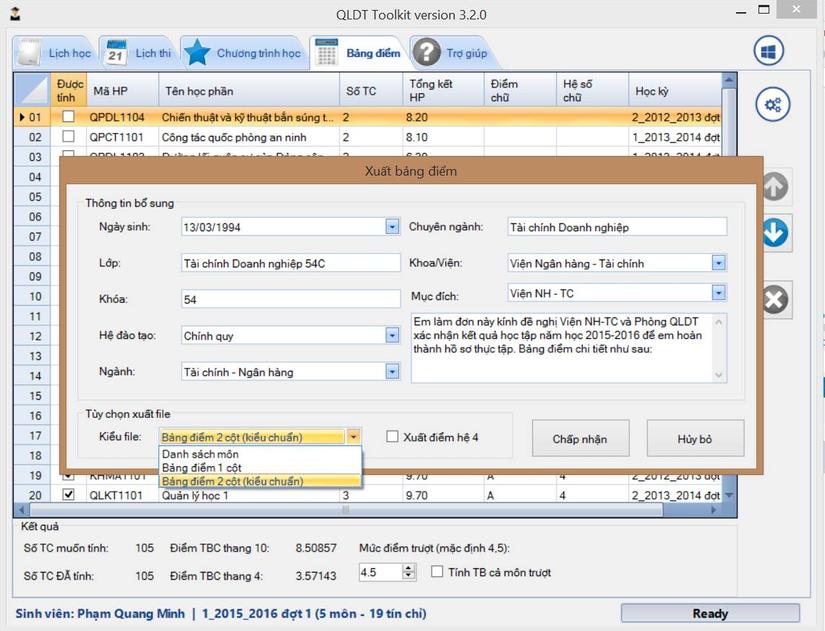The image size is (825, 631).
Task: Click the Chấp nhận button
Action: (x=579, y=439)
